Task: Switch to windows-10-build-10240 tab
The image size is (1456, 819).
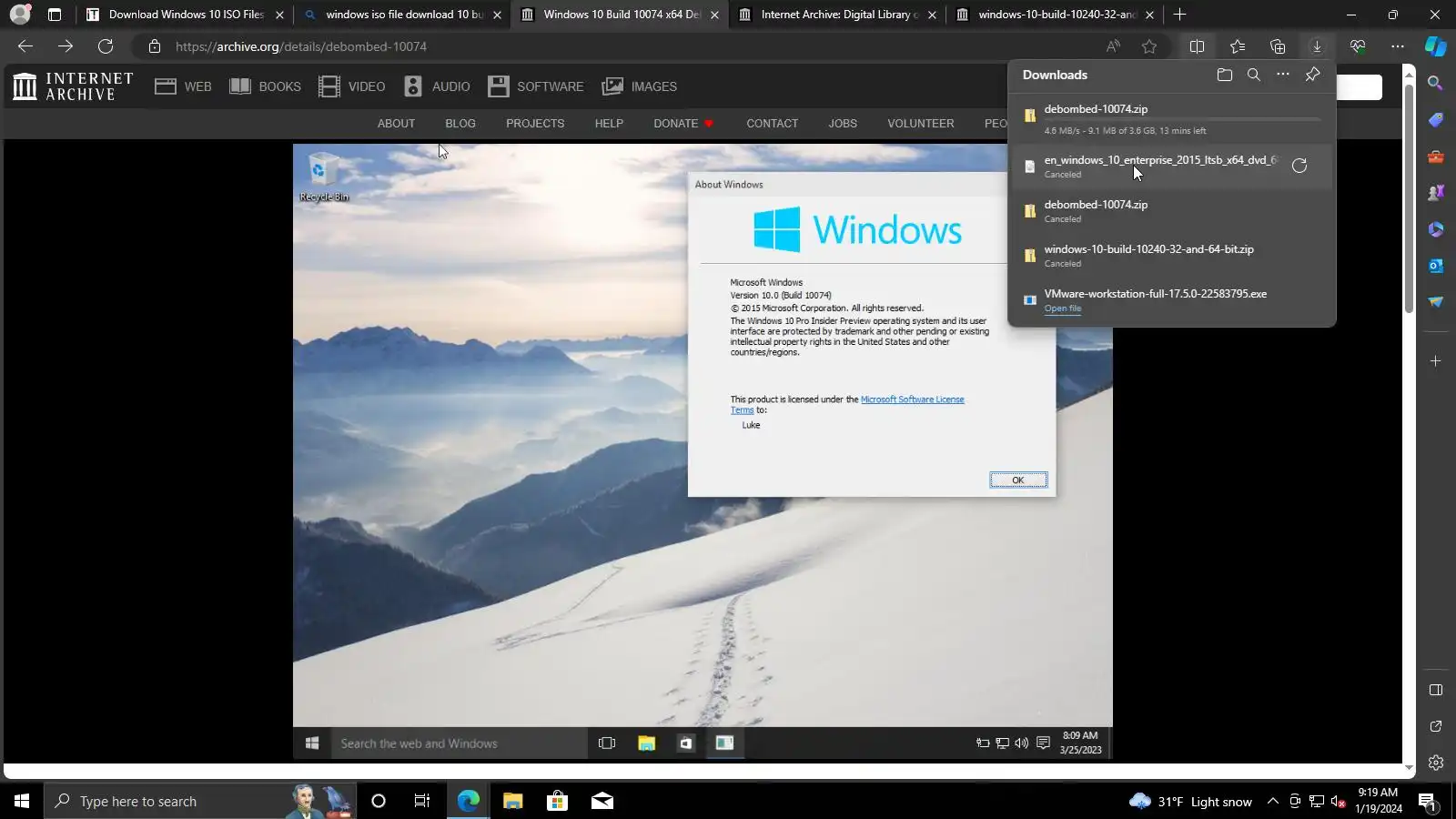Action: (x=1056, y=15)
